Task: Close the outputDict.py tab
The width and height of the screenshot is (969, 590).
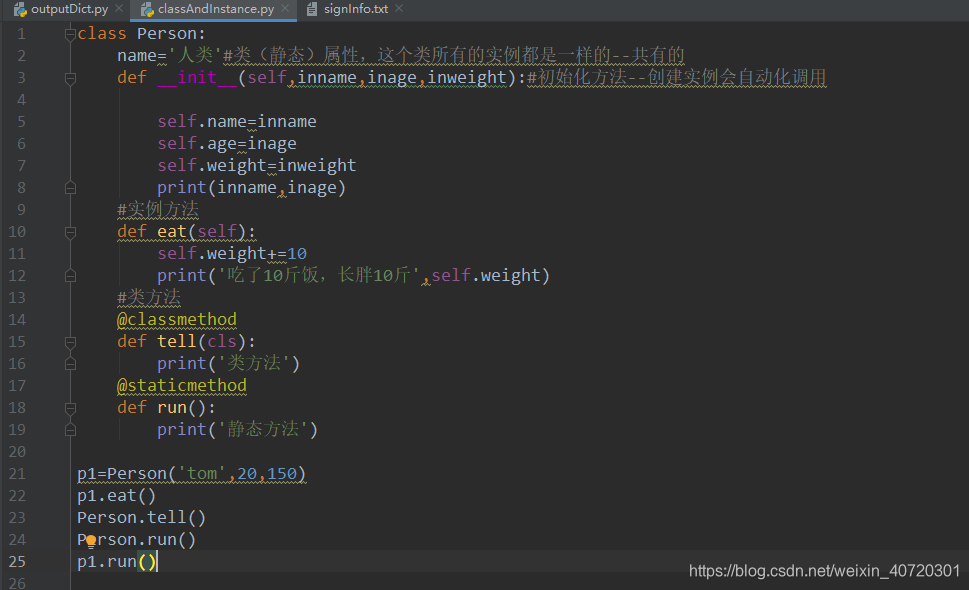Action: pyautogui.click(x=119, y=9)
